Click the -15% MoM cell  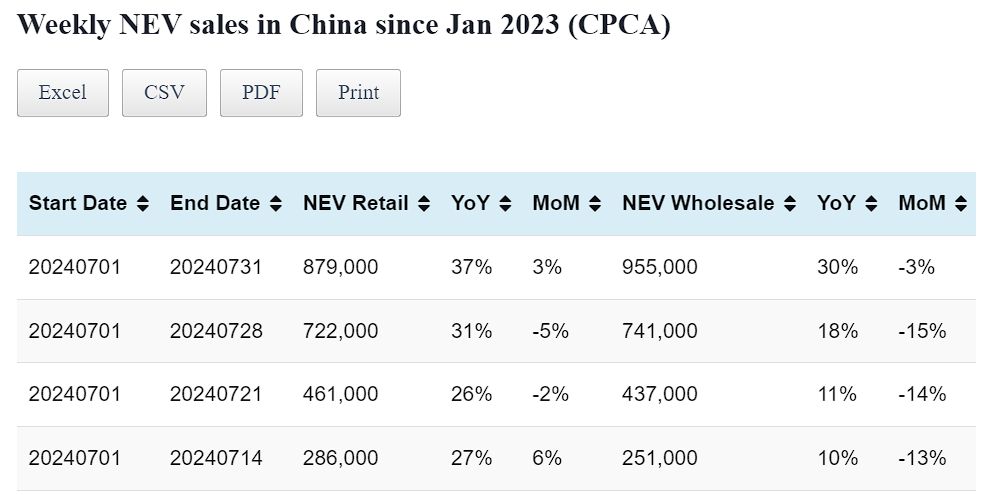coord(922,331)
